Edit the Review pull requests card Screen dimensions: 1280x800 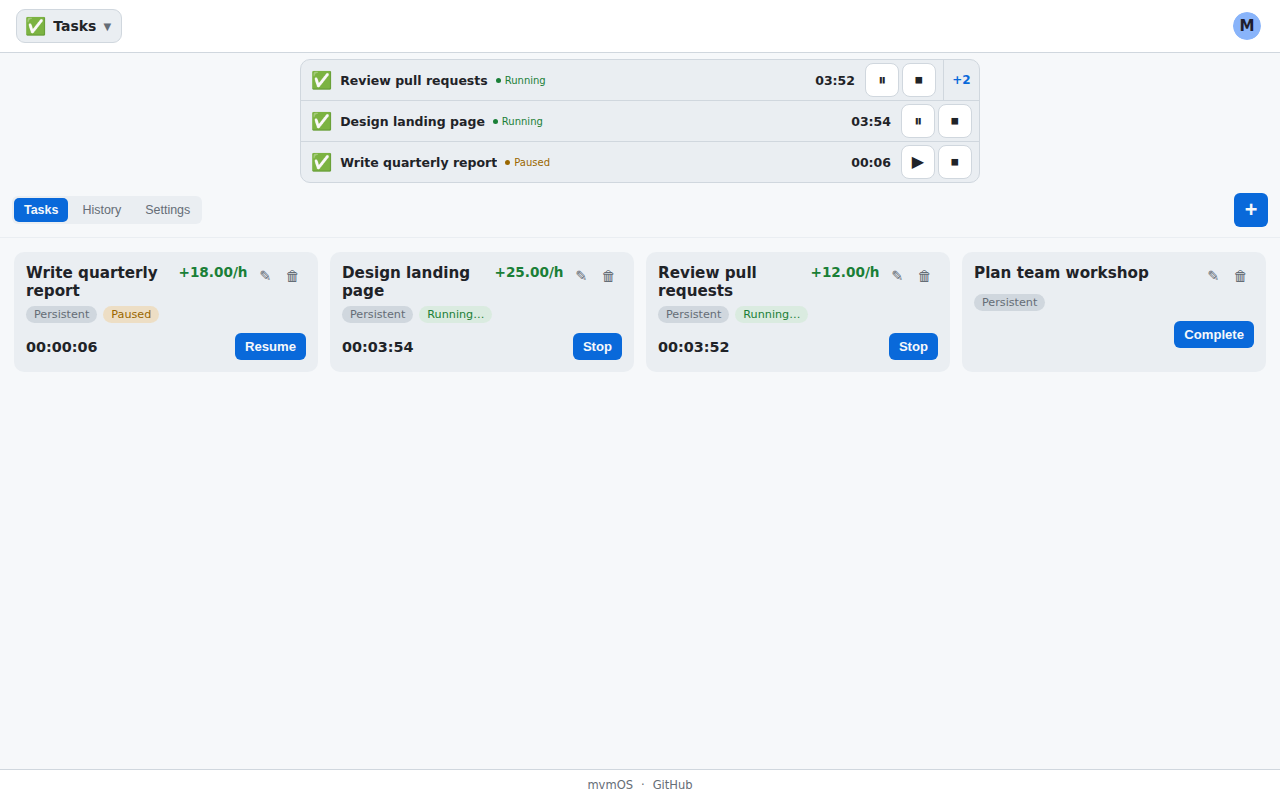[x=897, y=276]
